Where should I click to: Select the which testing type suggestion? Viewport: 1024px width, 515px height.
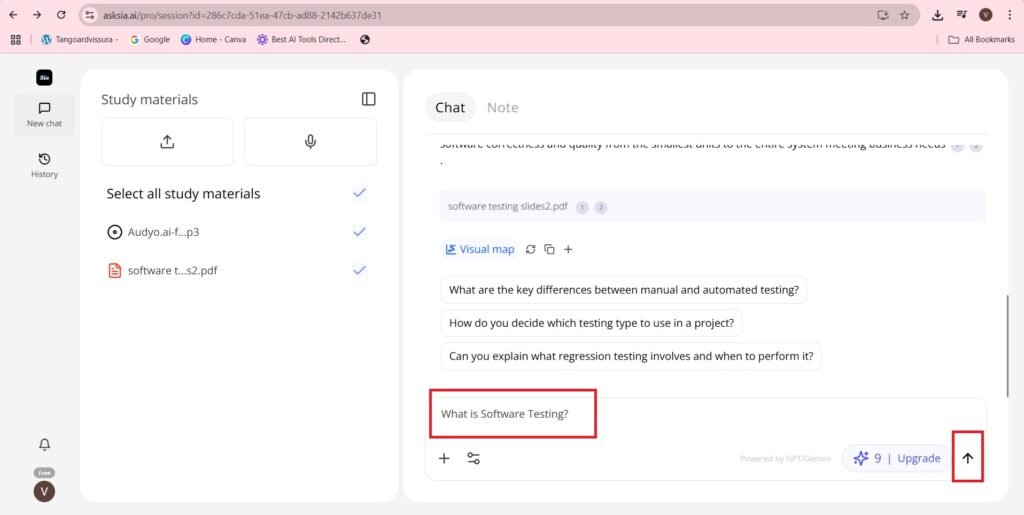(591, 323)
